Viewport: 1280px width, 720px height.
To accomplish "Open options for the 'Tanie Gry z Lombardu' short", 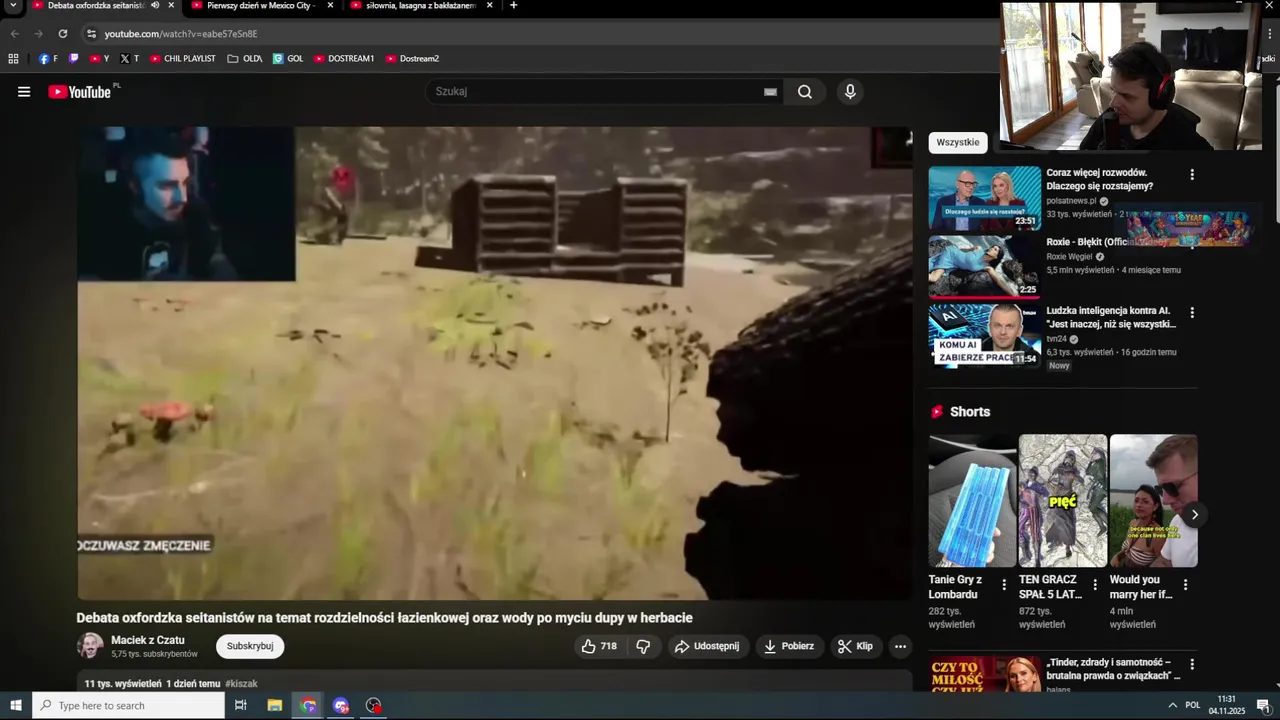I will (x=1004, y=585).
